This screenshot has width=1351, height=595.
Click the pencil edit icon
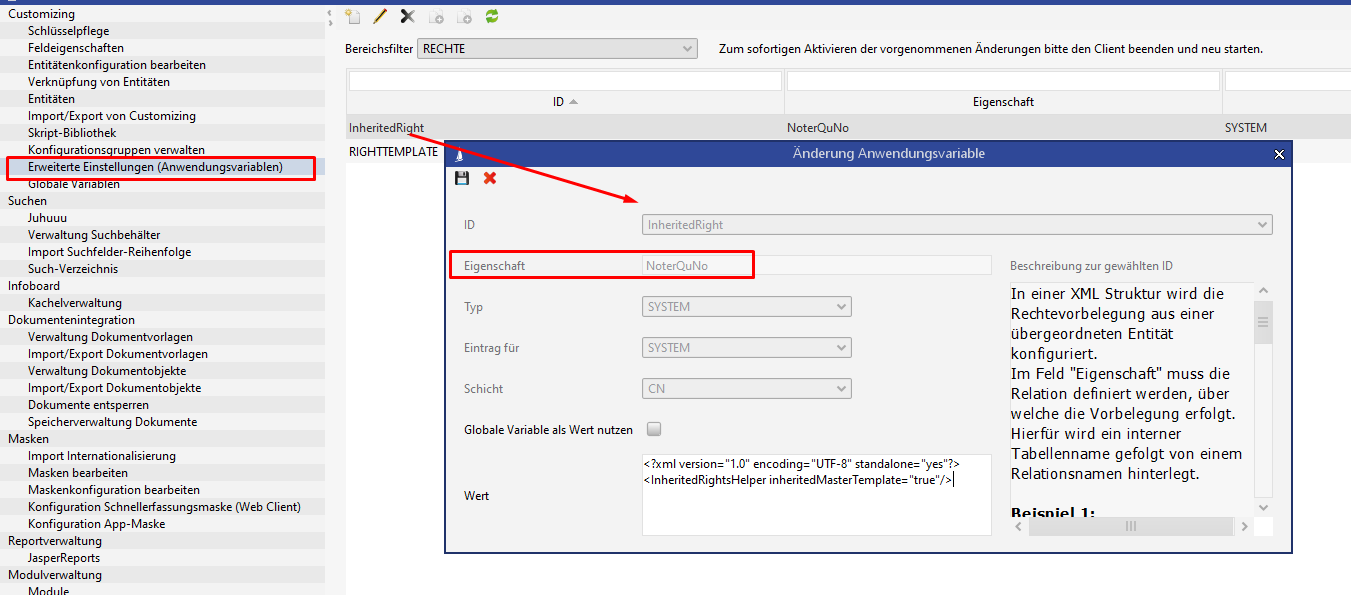[x=380, y=16]
